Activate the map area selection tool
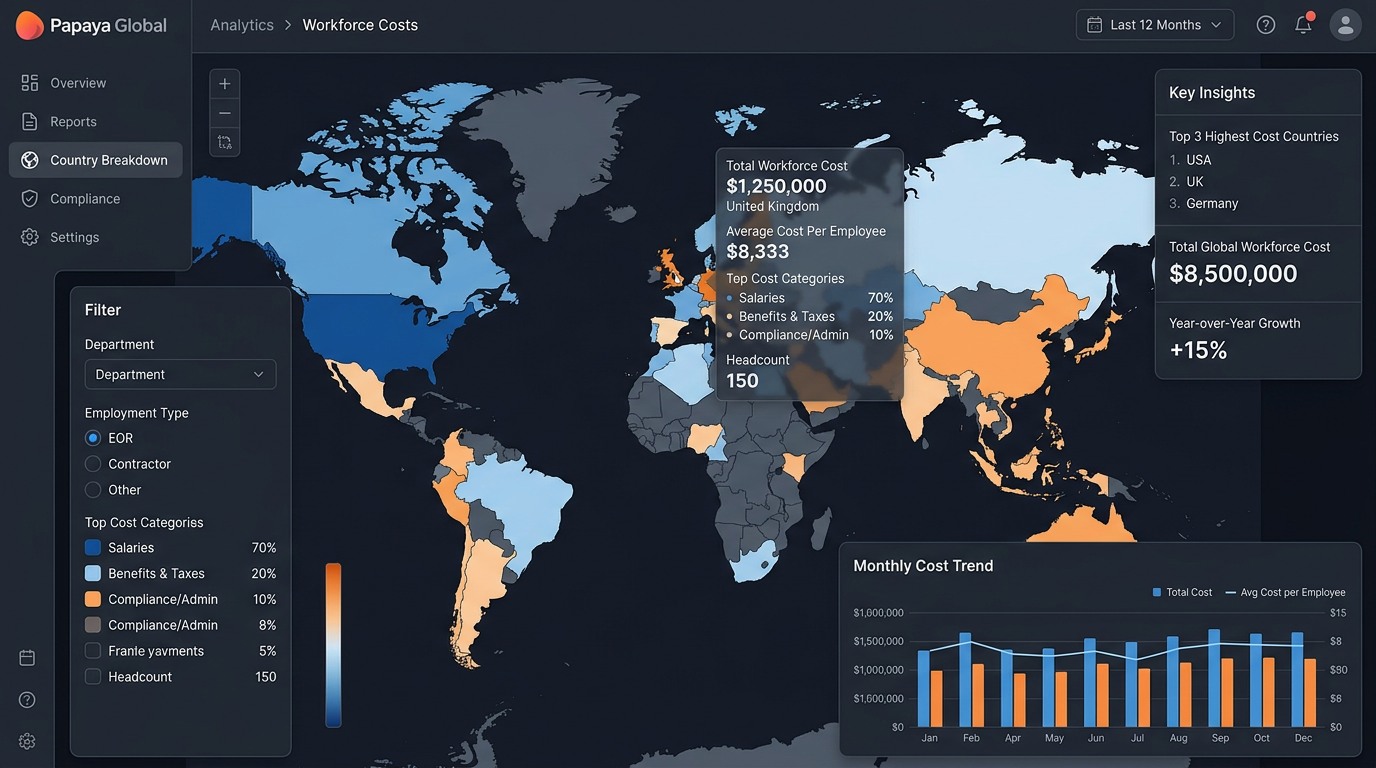1376x768 pixels. point(225,142)
